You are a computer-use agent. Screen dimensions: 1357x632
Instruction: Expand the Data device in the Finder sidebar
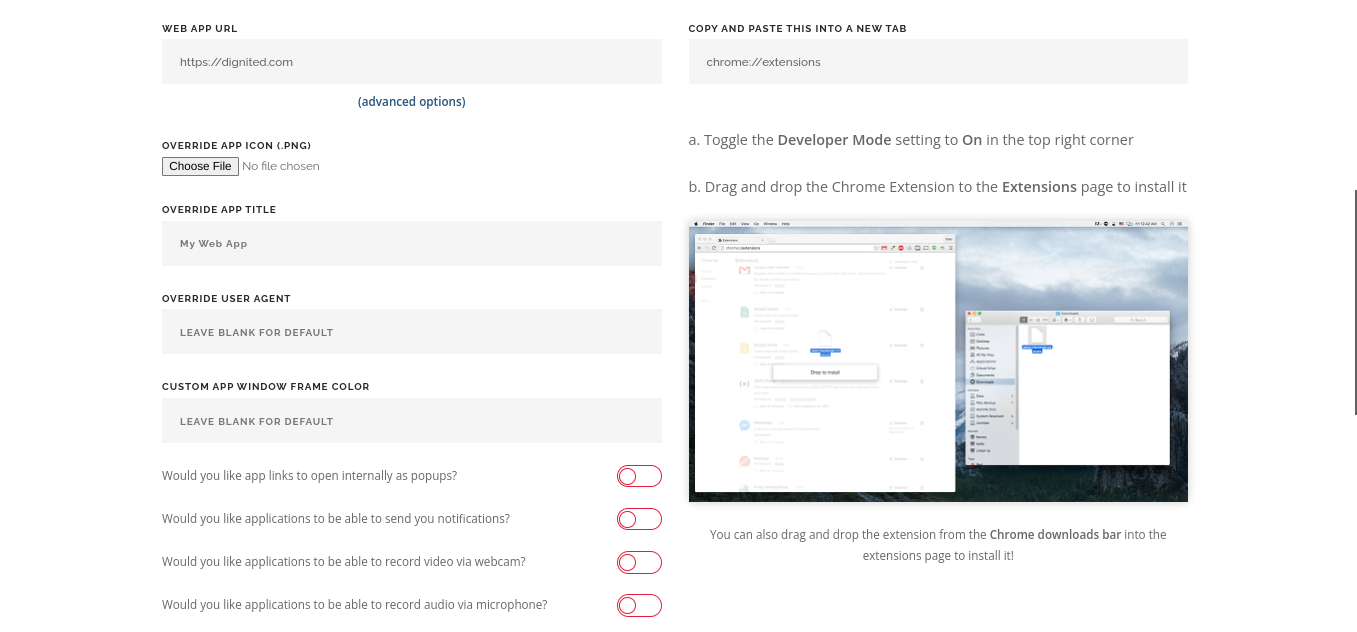pos(1013,396)
